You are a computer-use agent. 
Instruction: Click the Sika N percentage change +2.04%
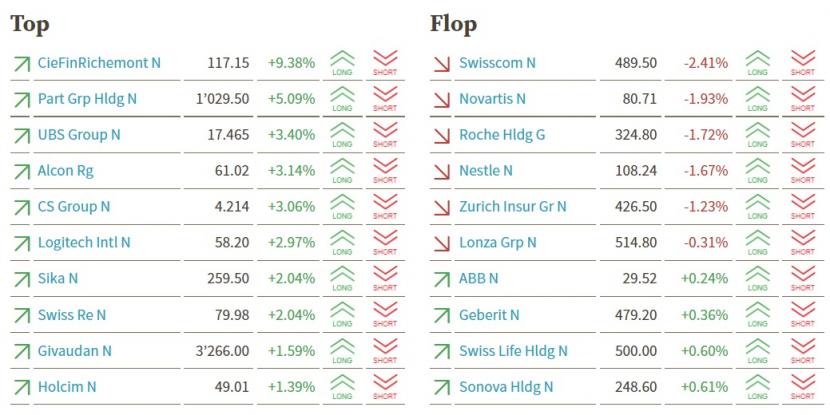(292, 278)
